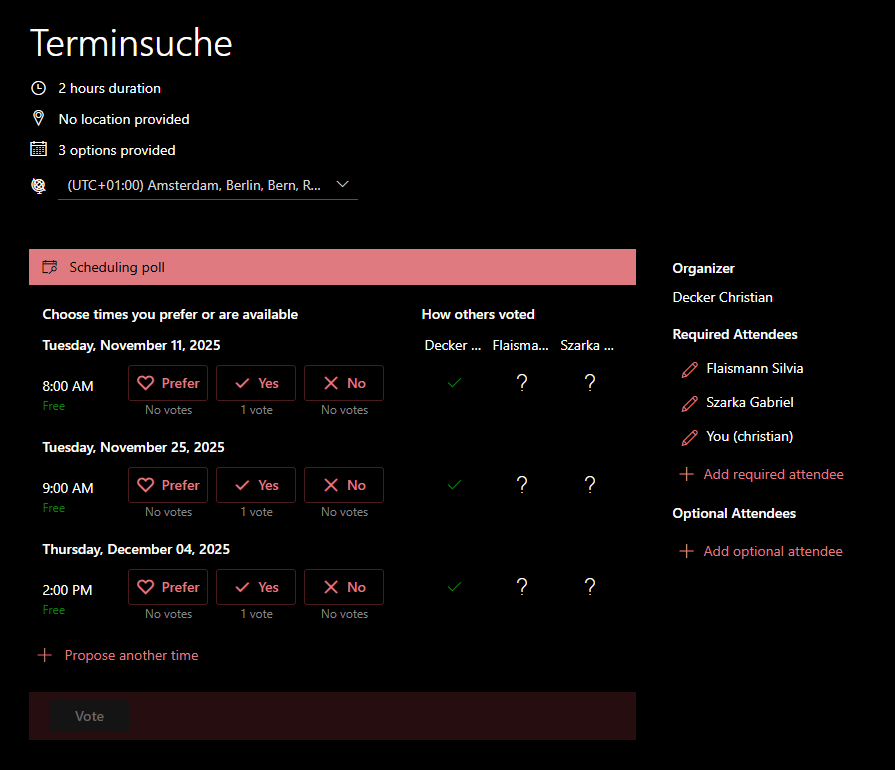The image size is (895, 770).
Task: Select Yes for November 11 at 8:00 AM
Action: click(256, 383)
